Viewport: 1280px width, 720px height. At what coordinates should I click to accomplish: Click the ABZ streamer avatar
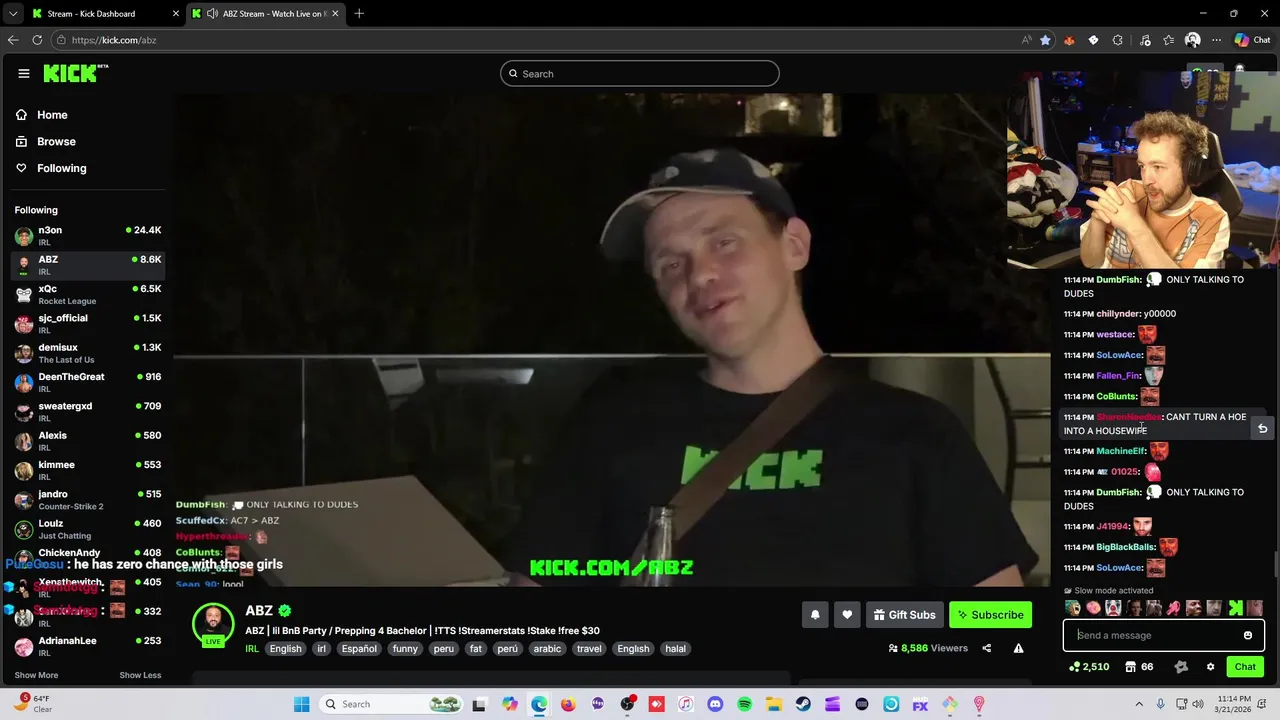(213, 624)
